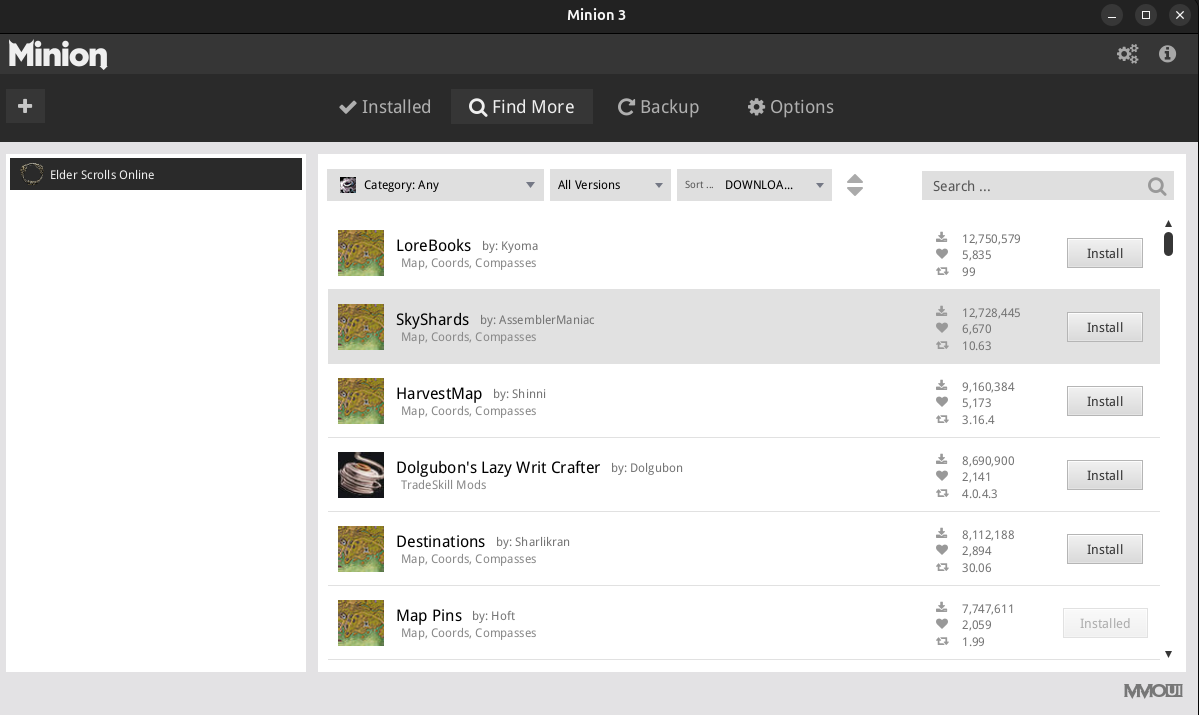Click the plus add-game button
This screenshot has height=715, width=1199.
(x=25, y=106)
